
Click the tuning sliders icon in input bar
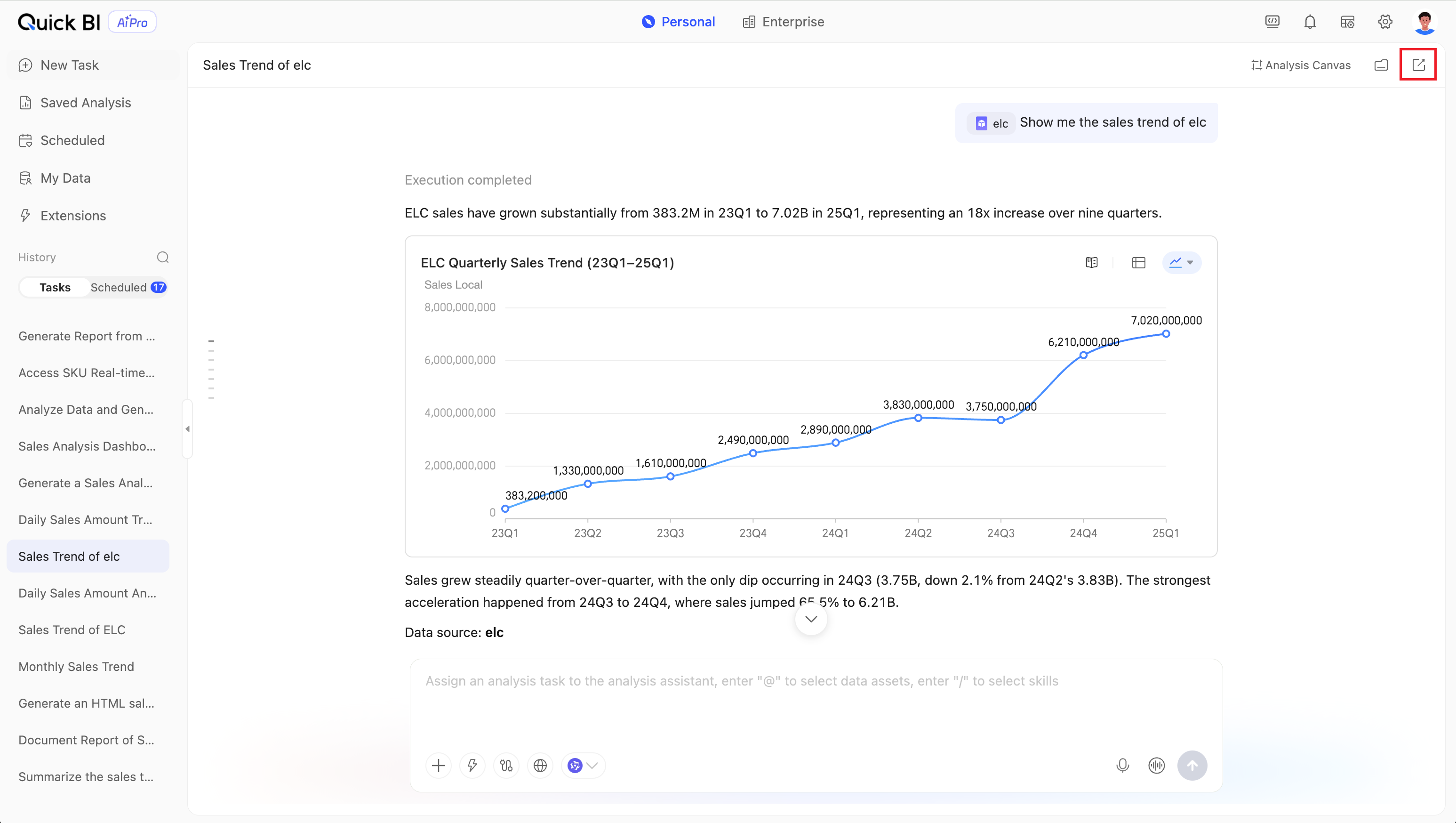[x=506, y=766]
